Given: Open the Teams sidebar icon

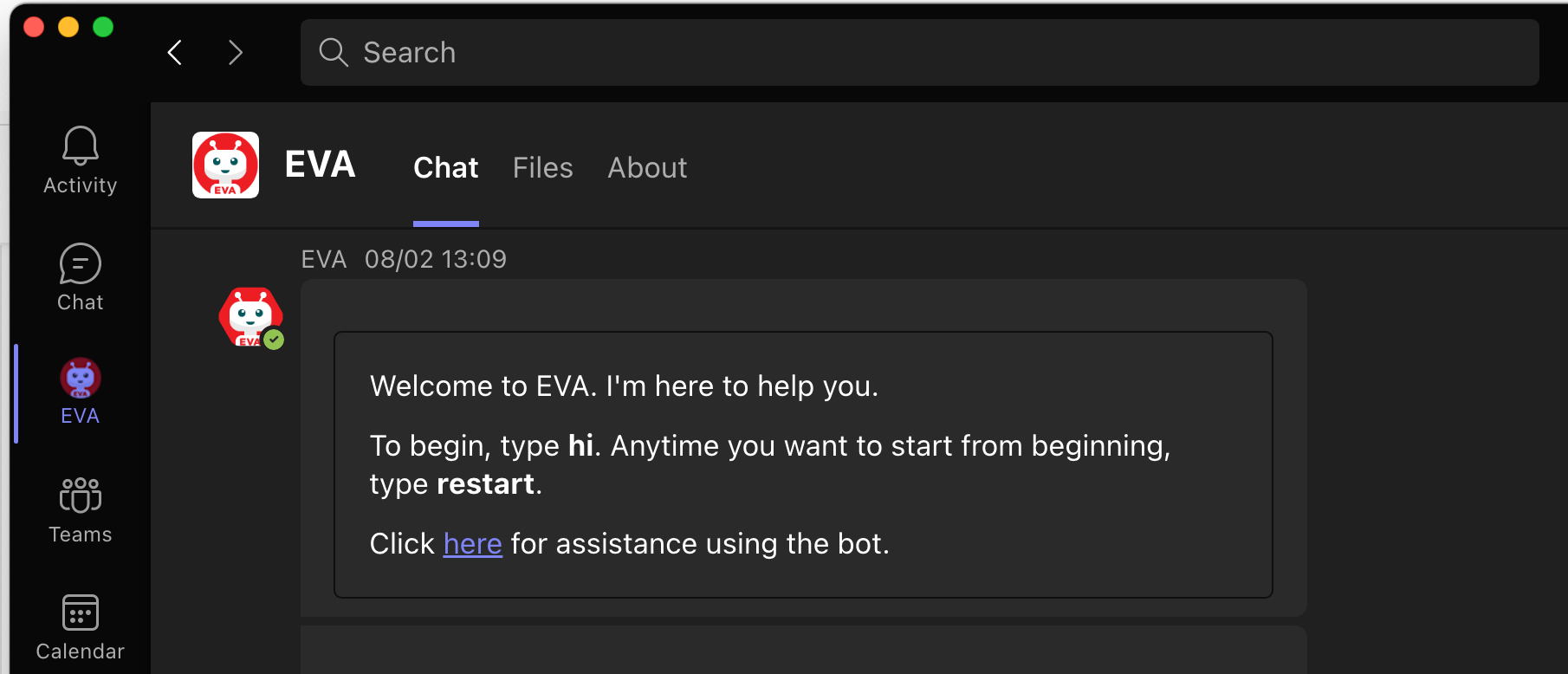Looking at the screenshot, I should (81, 496).
